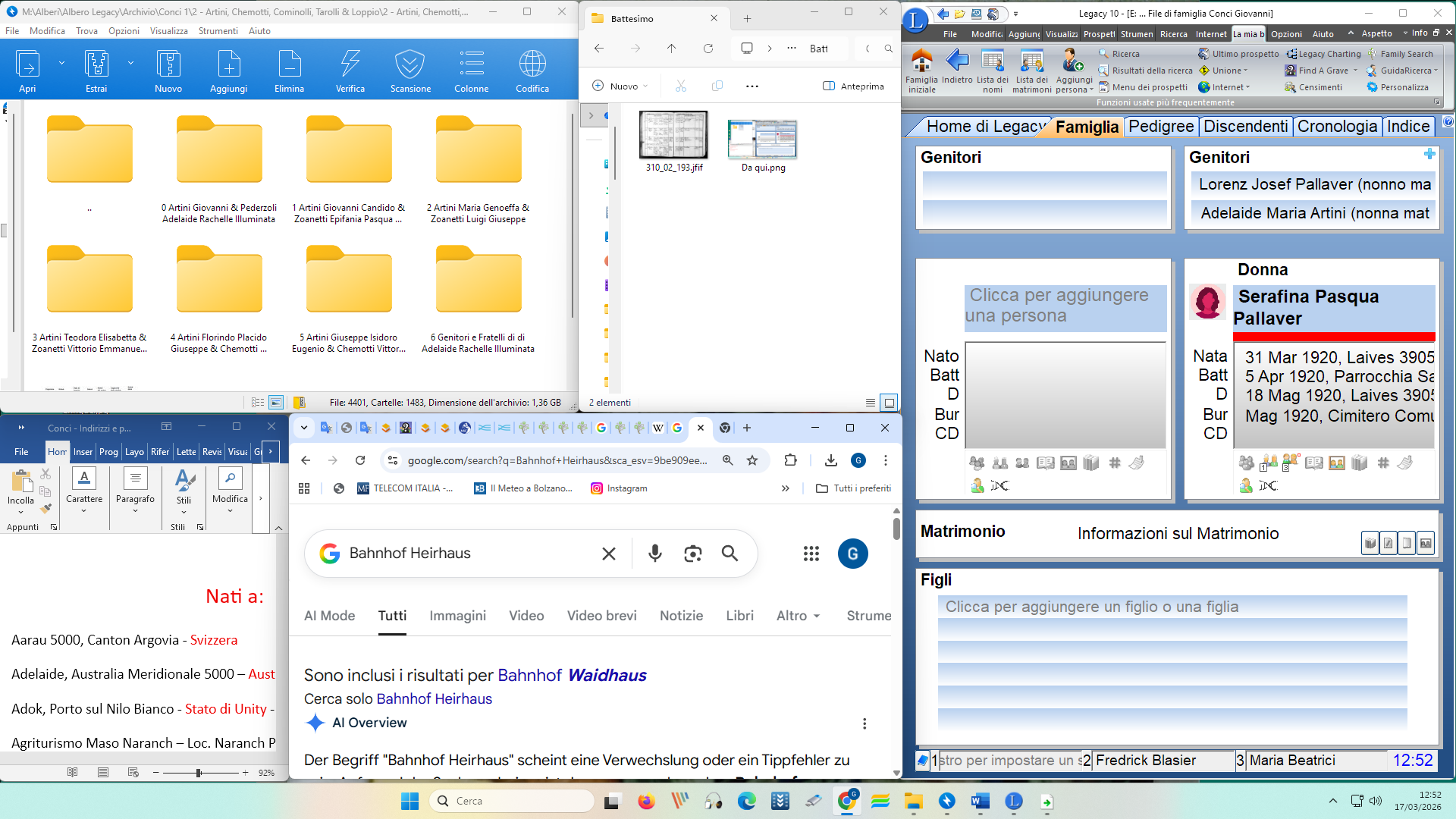Click the 'Cerca solo Bahnhof Heirhaus' link
This screenshot has width=1456, height=819.
tap(434, 698)
